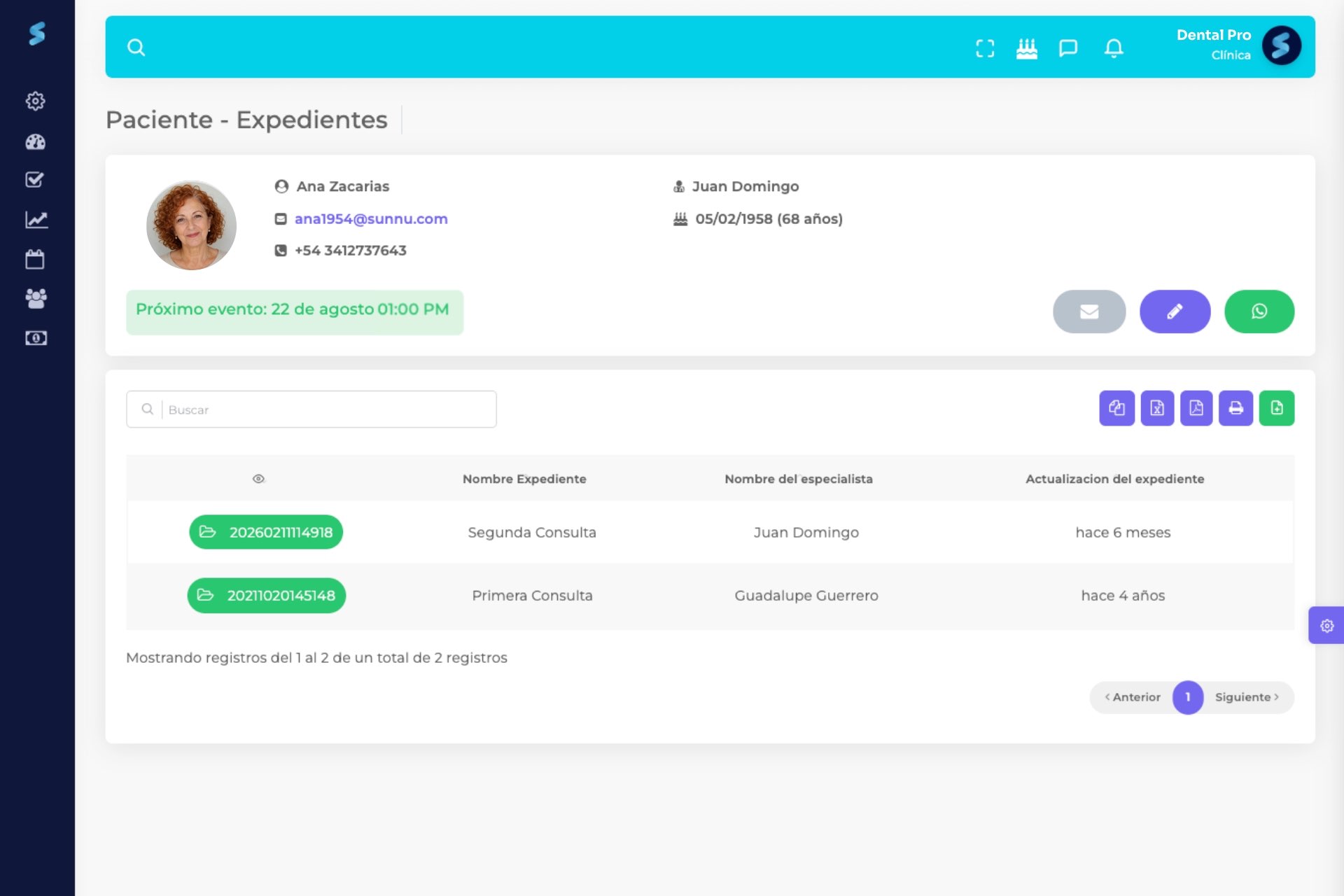The width and height of the screenshot is (1344, 896).
Task: Sort by Nombre del especialista column
Action: pos(799,479)
